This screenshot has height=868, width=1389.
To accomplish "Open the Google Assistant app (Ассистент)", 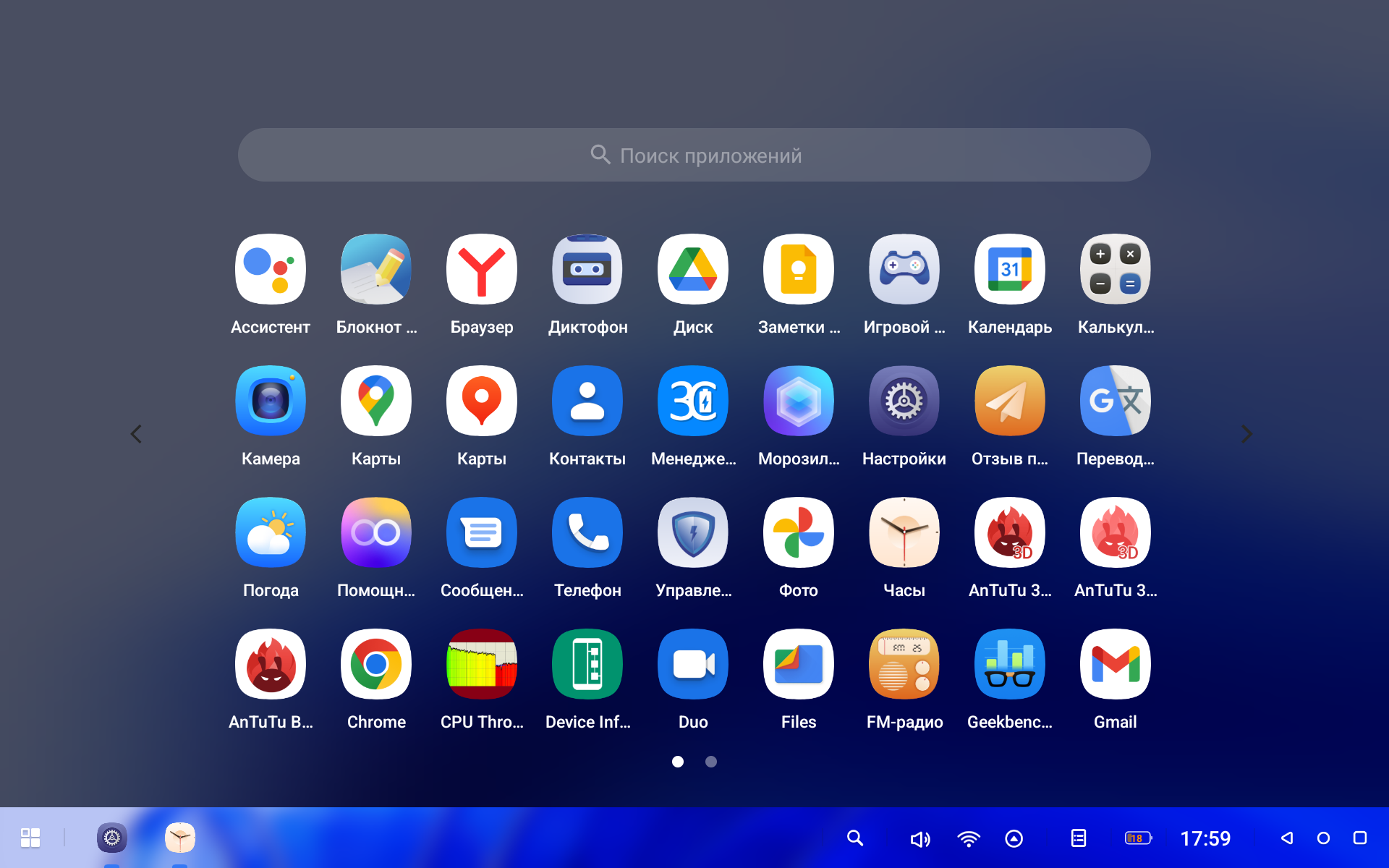I will (x=271, y=269).
